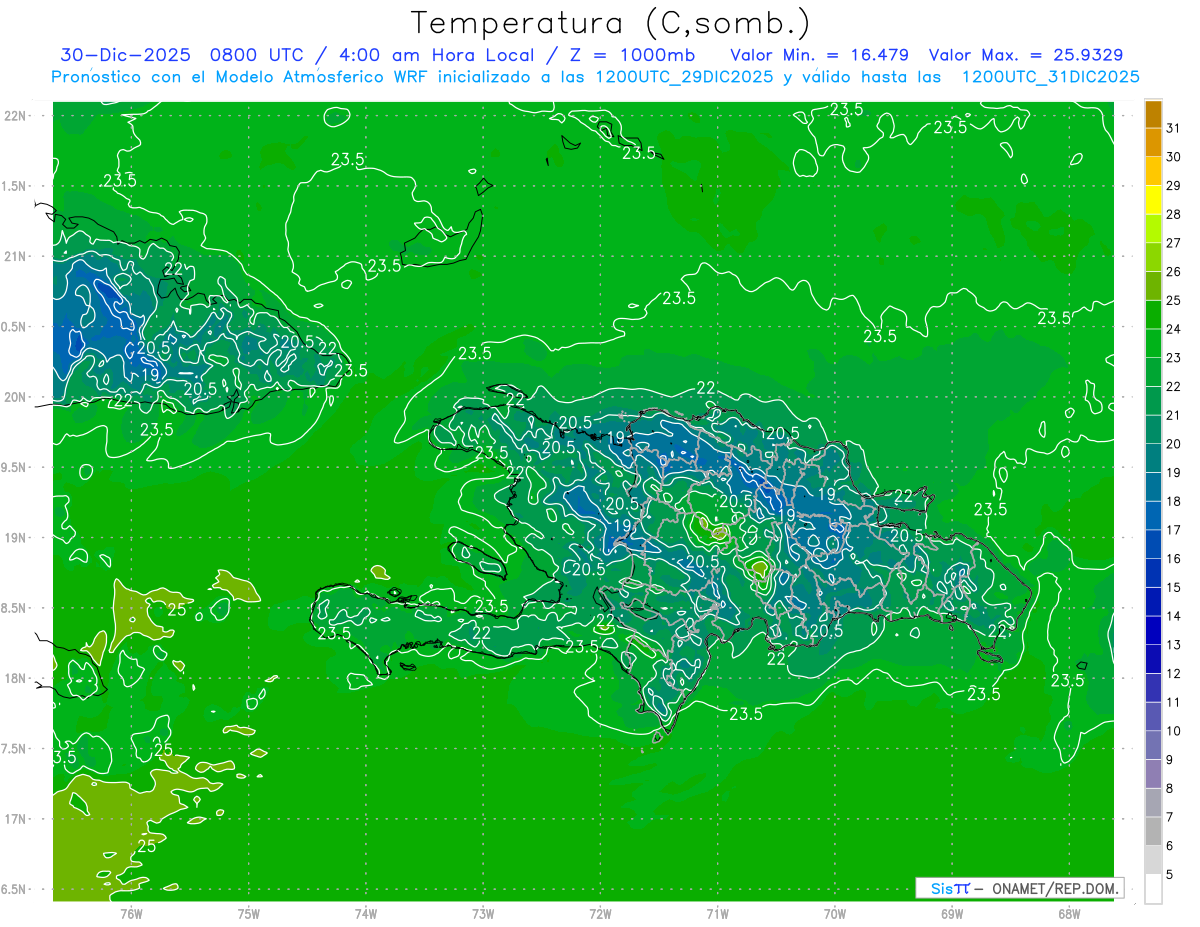
Task: Click the "8" label on the color scale
Action: tap(1170, 789)
